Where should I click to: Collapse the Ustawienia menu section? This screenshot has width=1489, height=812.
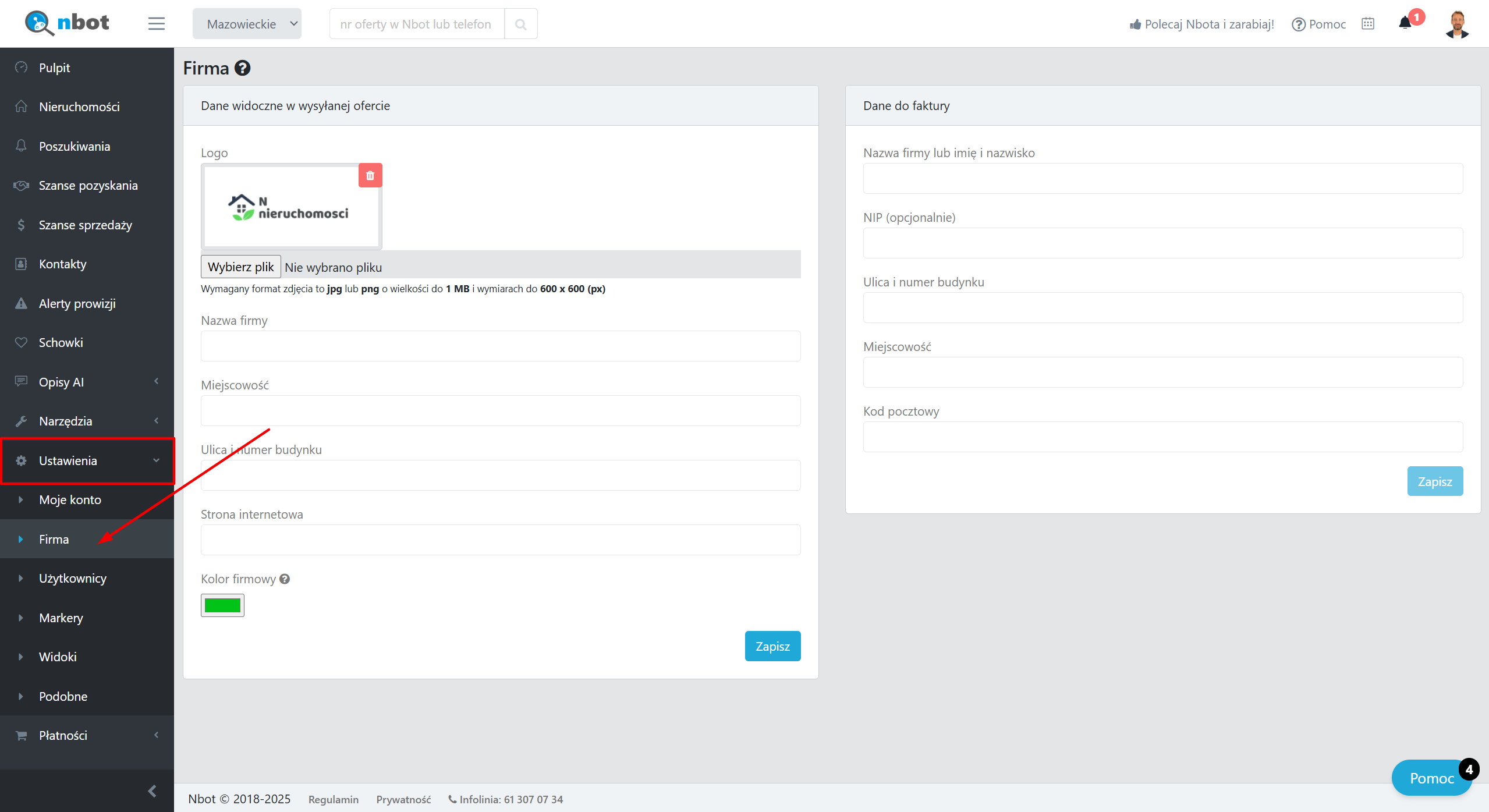(x=87, y=460)
